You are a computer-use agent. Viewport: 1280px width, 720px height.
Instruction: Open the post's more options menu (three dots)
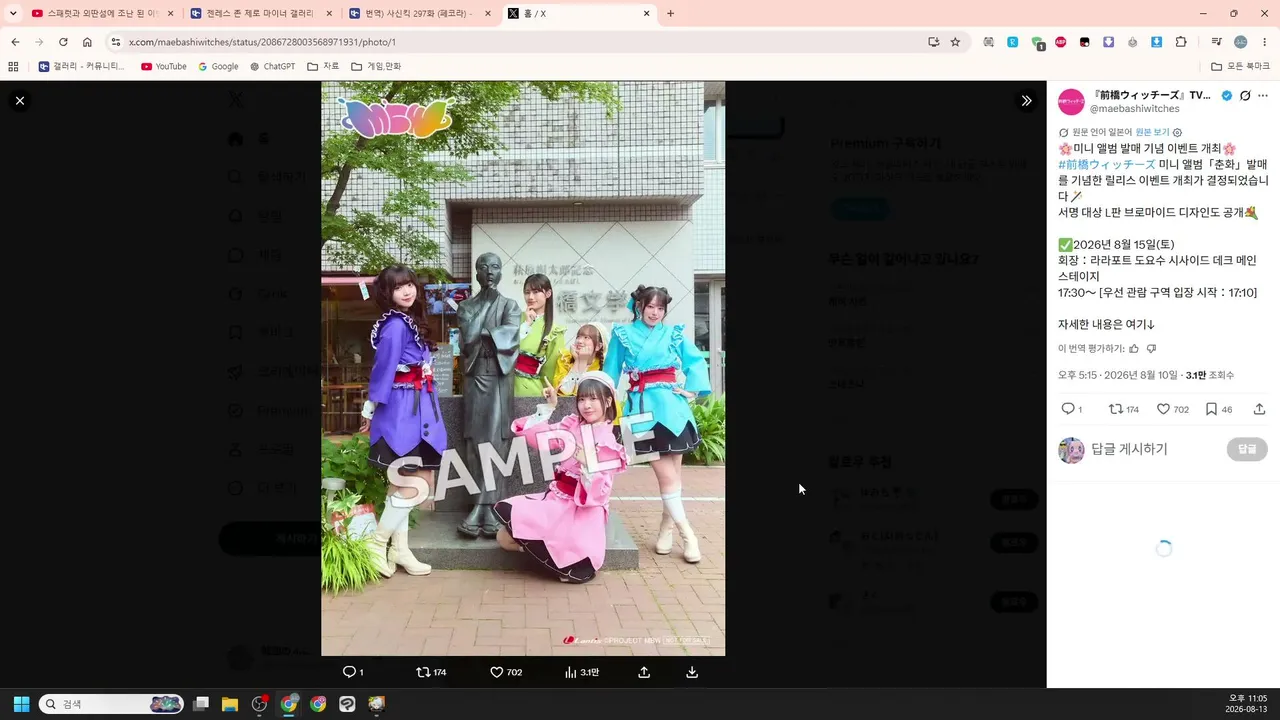[1265, 96]
